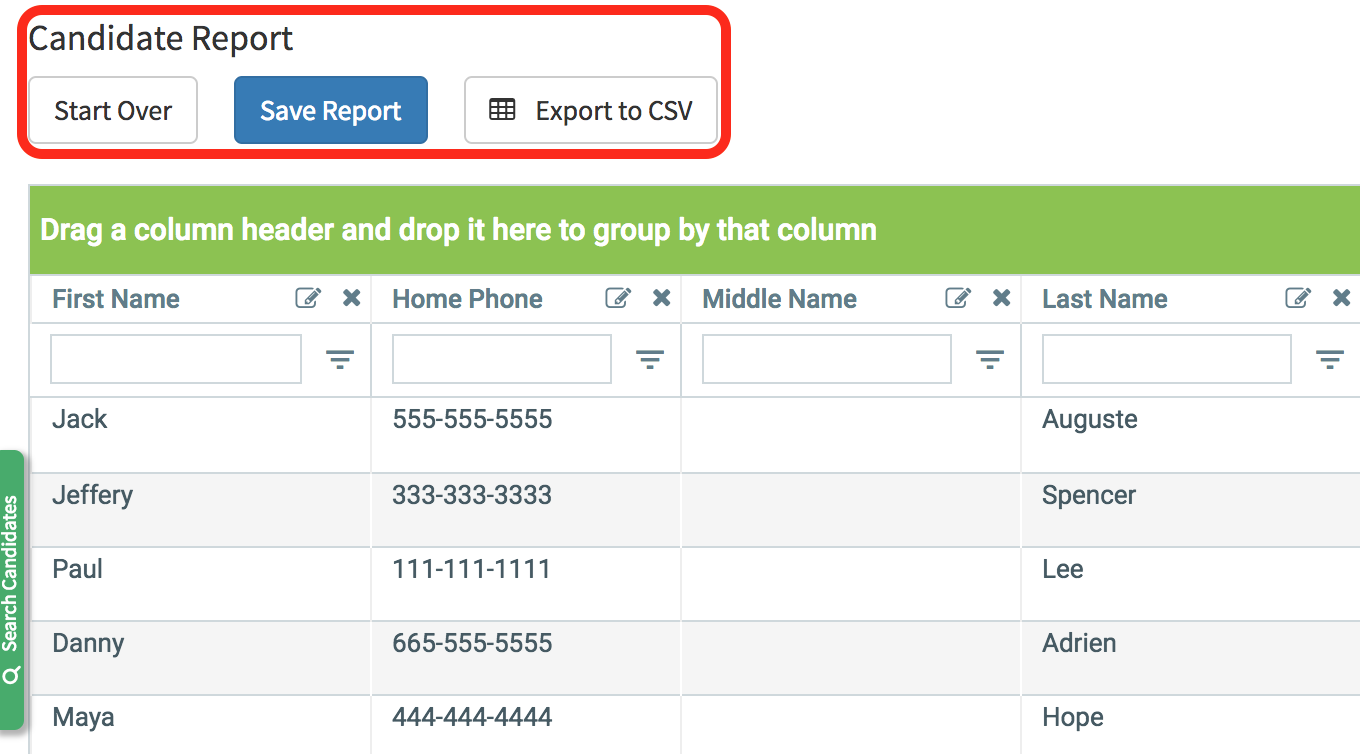1360x754 pixels.
Task: Click the edit icon on Last Name column
Action: (1298, 298)
